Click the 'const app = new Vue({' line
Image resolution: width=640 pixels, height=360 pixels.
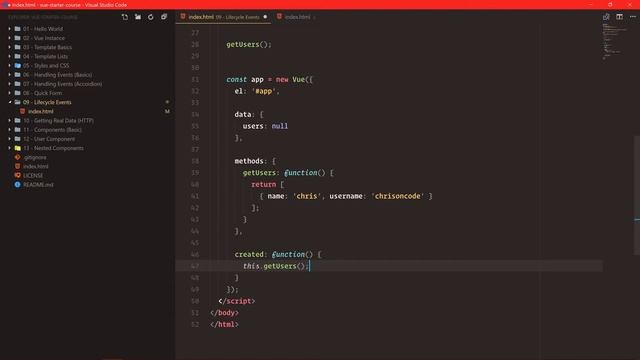pyautogui.click(x=269, y=80)
